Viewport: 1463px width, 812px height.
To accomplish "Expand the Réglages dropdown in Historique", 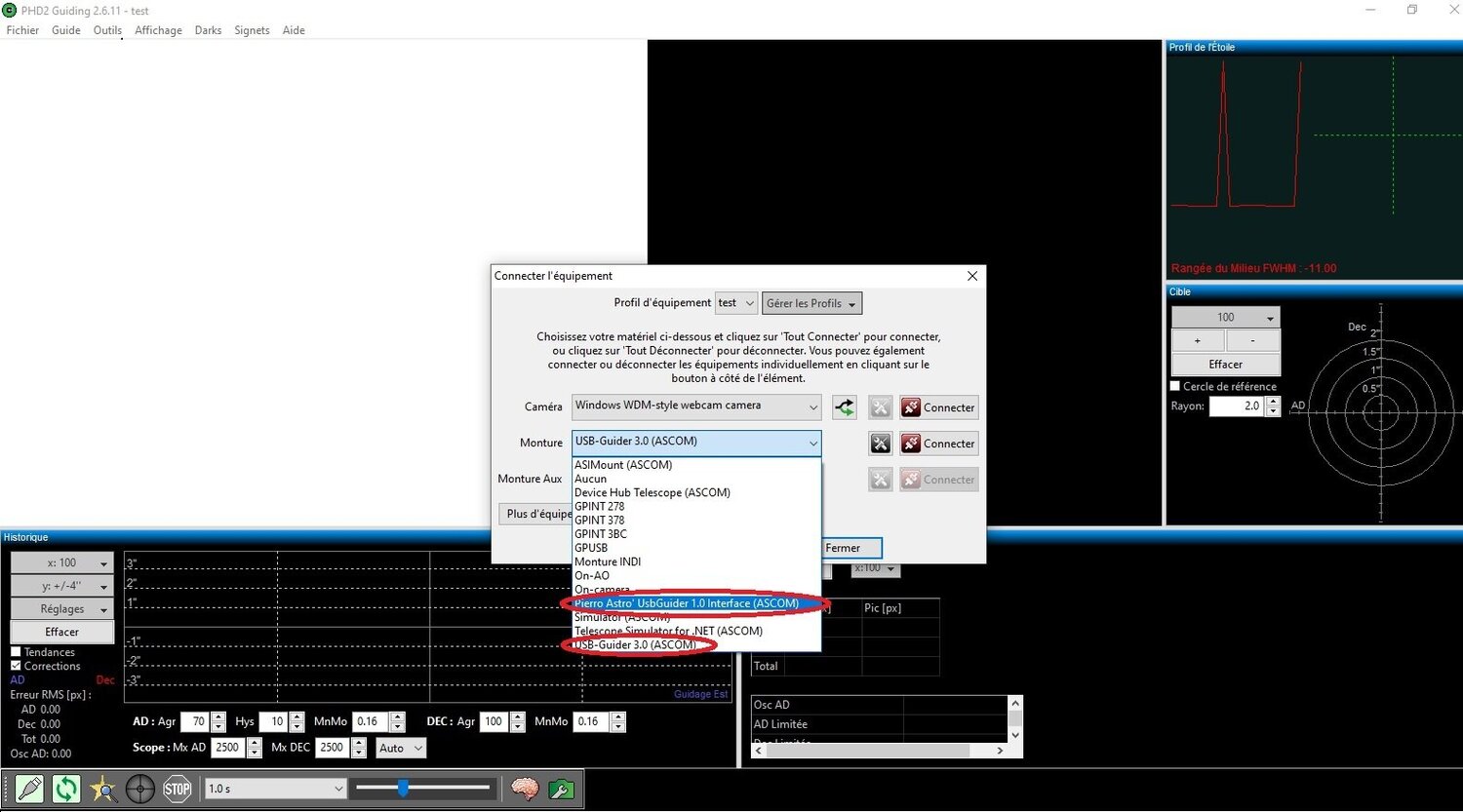I will (62, 609).
